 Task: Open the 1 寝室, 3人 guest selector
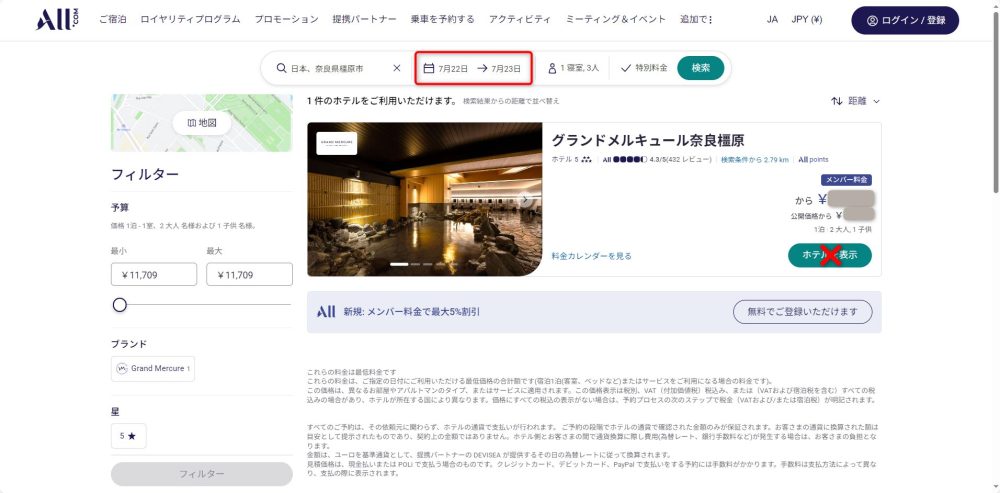[x=573, y=68]
